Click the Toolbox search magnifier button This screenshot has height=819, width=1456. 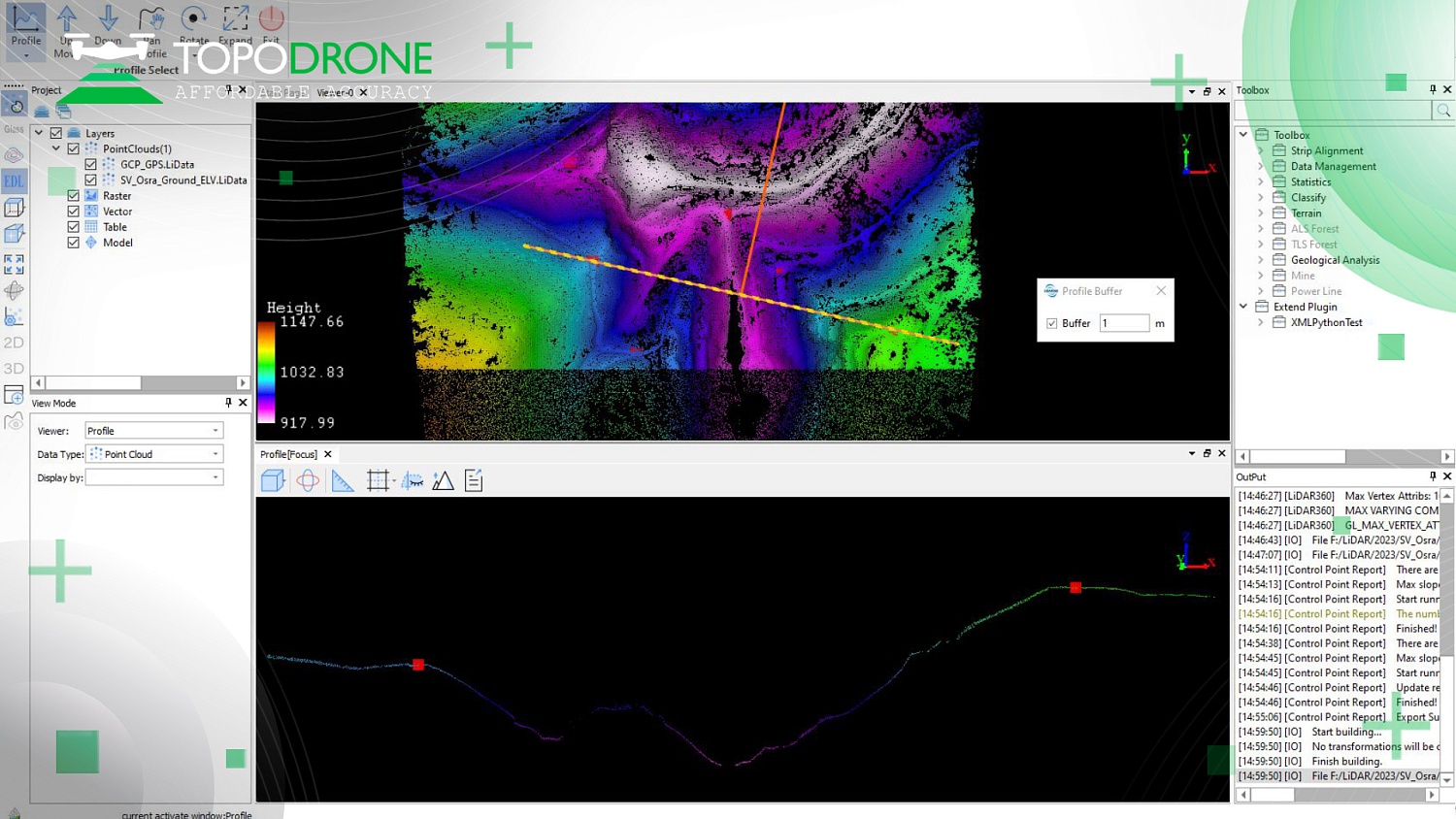click(1443, 110)
